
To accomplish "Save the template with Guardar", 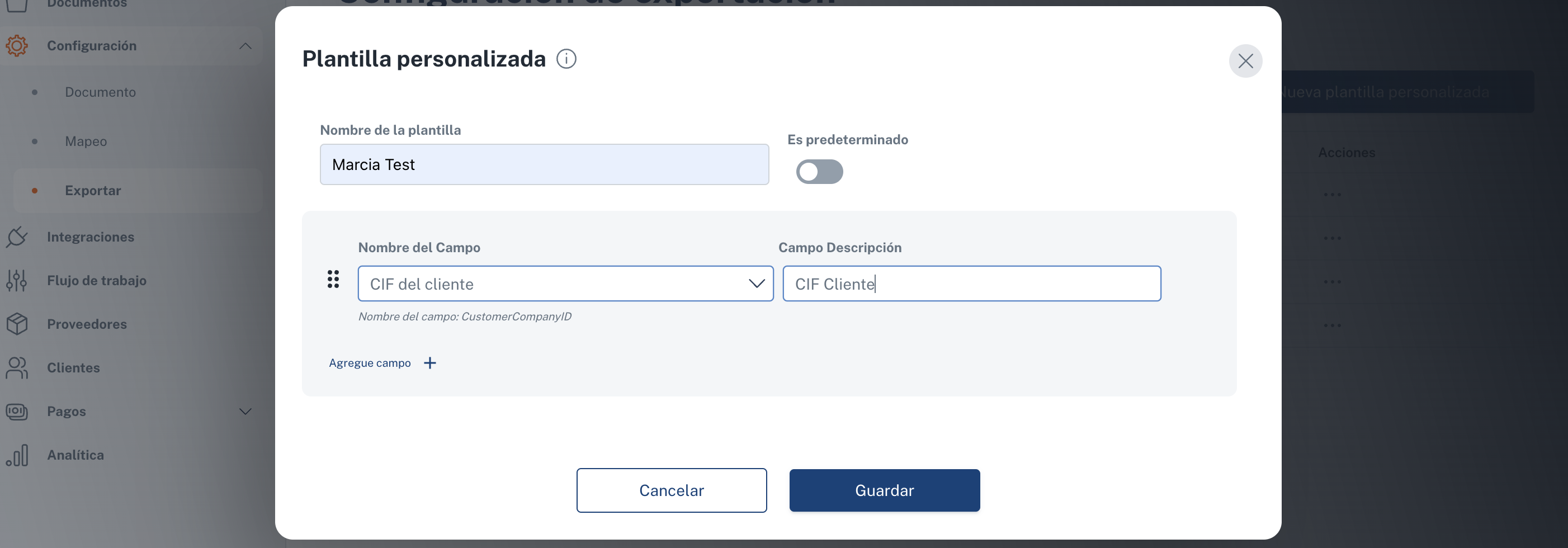I will pos(885,490).
